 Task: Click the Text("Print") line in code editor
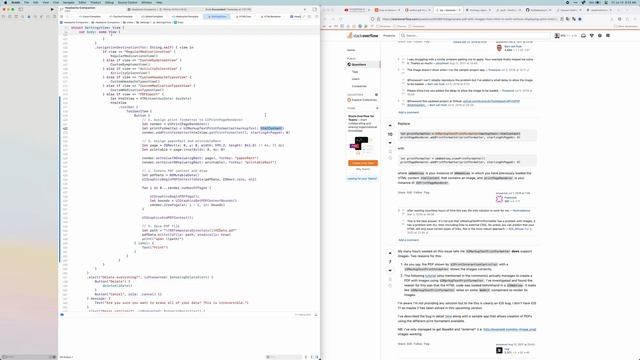click(x=155, y=247)
